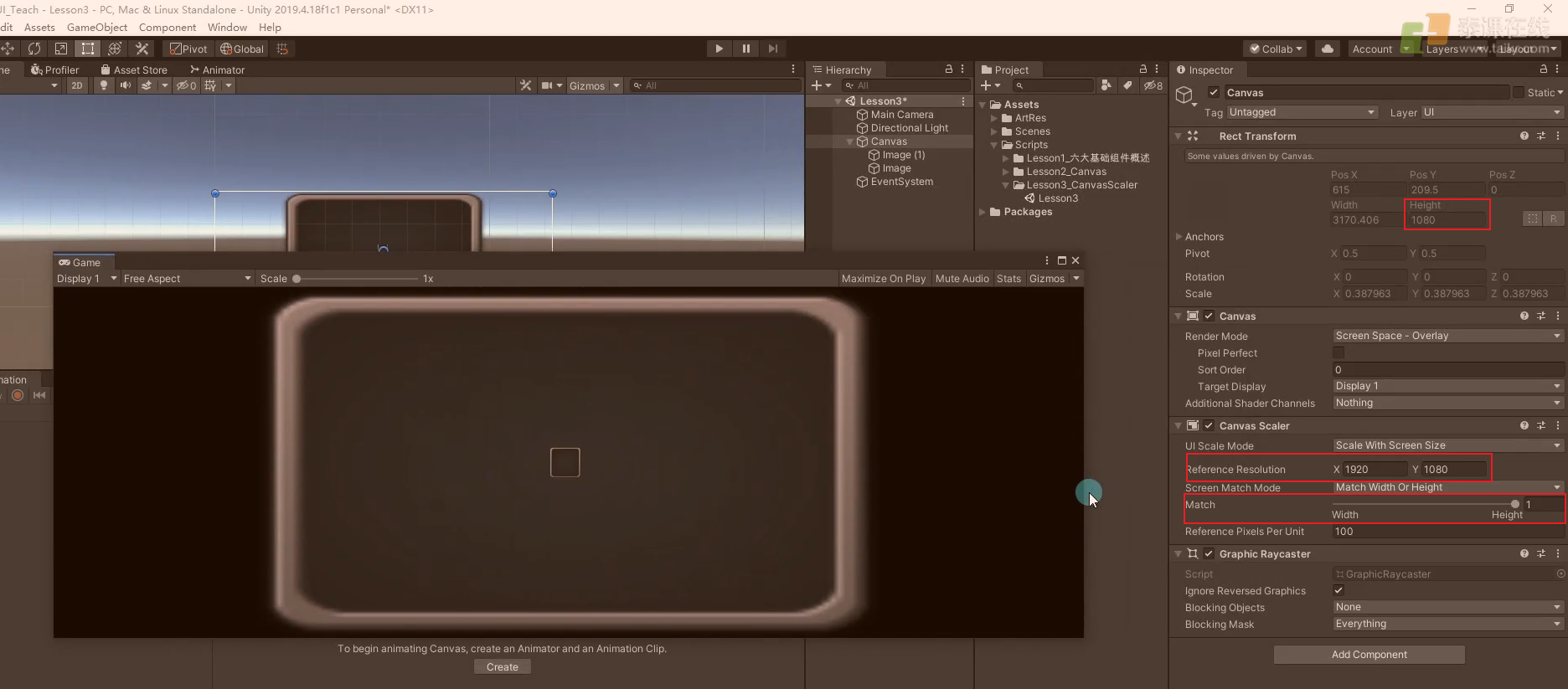Image resolution: width=1568 pixels, height=689 pixels.
Task: Open the Scene camera settings icon
Action: [547, 85]
